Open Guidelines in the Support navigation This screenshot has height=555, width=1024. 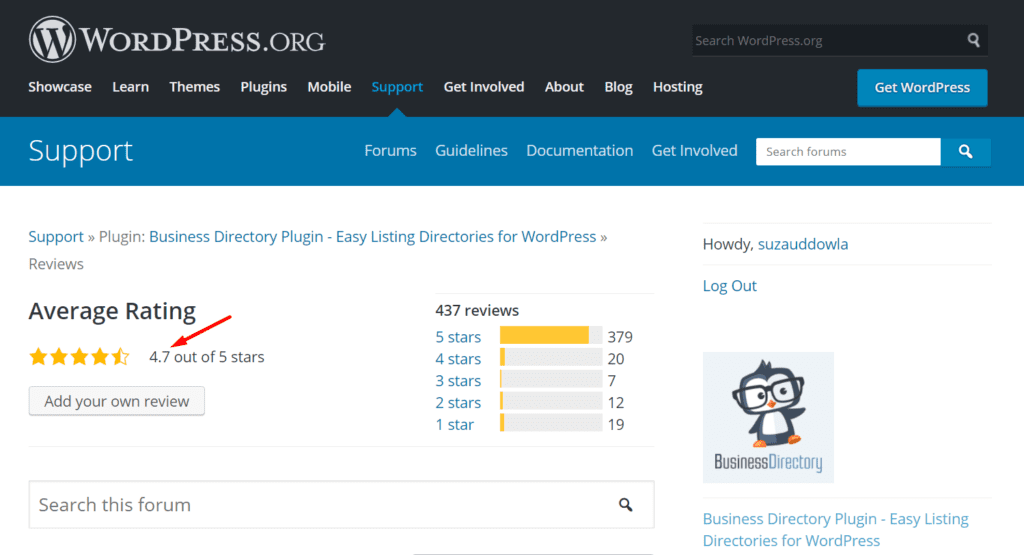471,151
